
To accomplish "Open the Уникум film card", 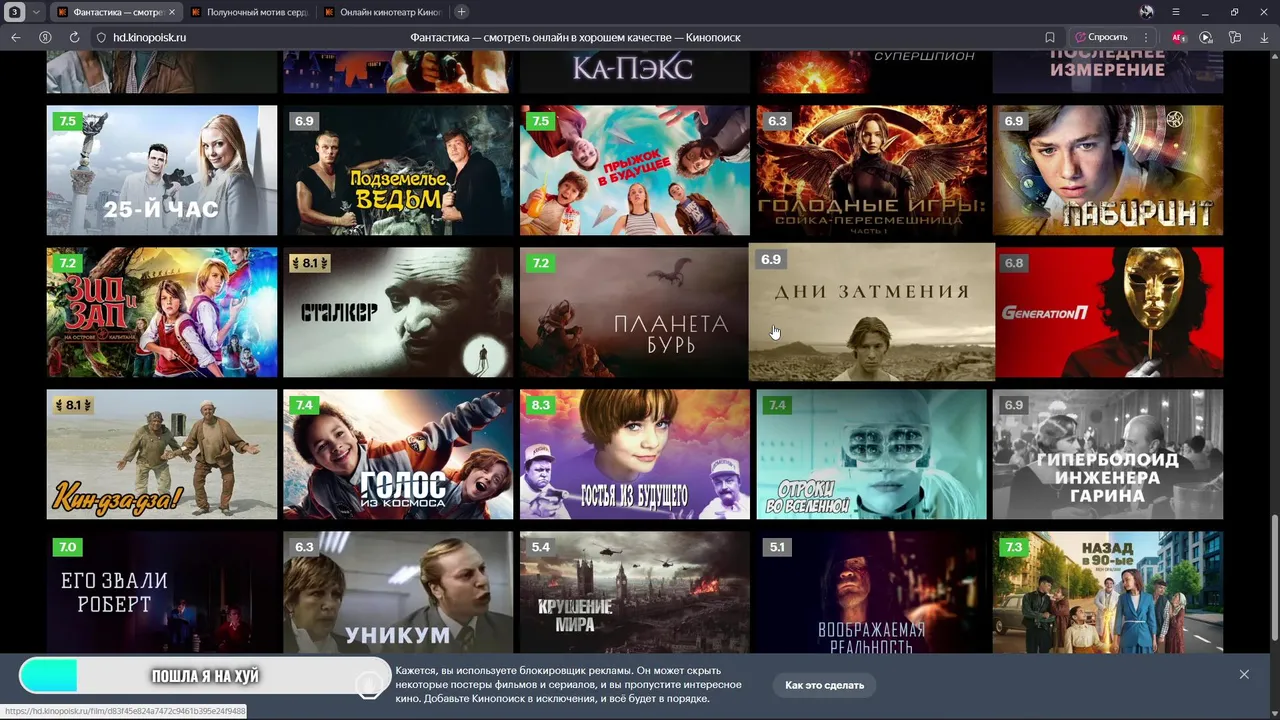I will tap(398, 592).
